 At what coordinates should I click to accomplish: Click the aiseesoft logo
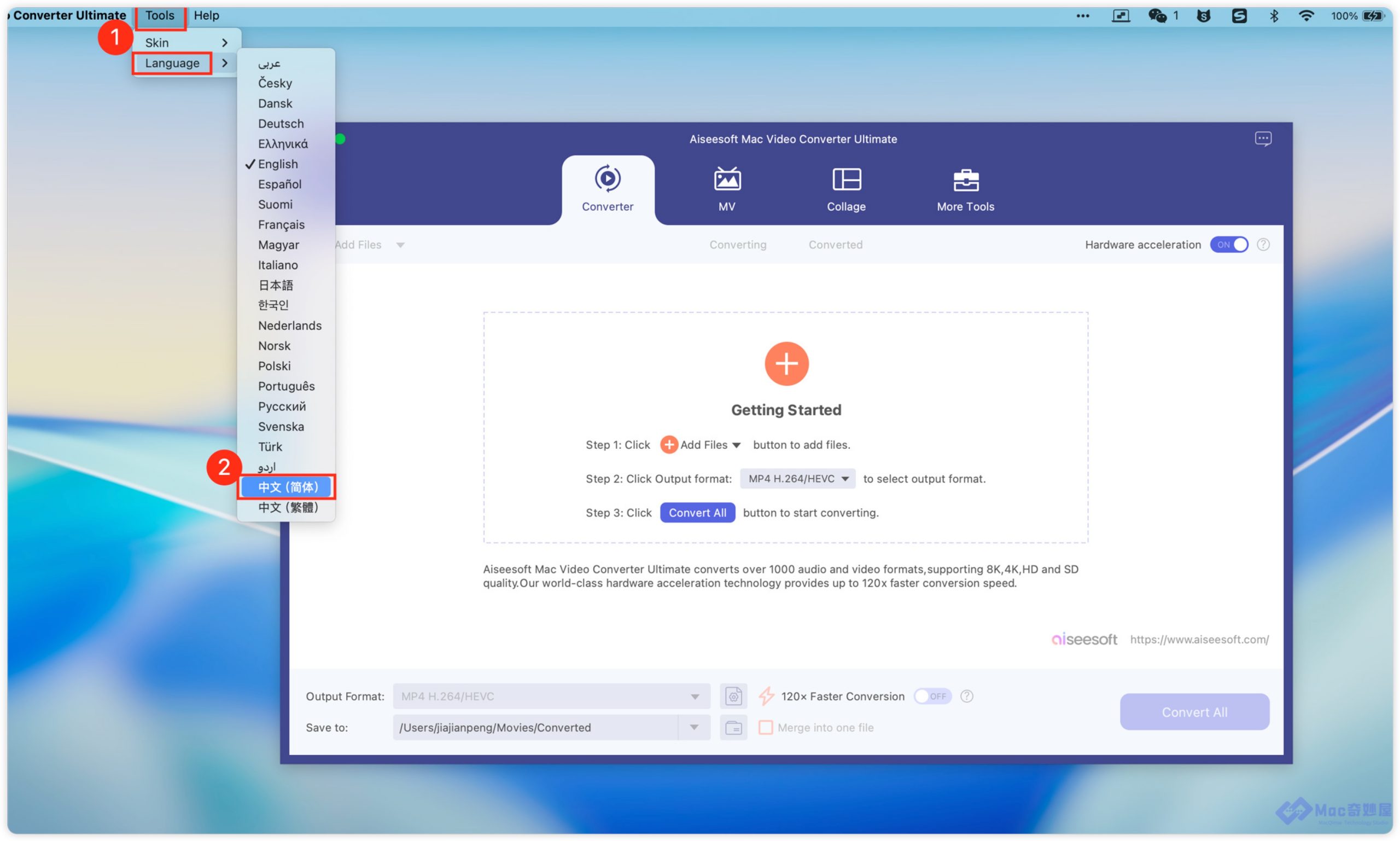pyautogui.click(x=1083, y=639)
